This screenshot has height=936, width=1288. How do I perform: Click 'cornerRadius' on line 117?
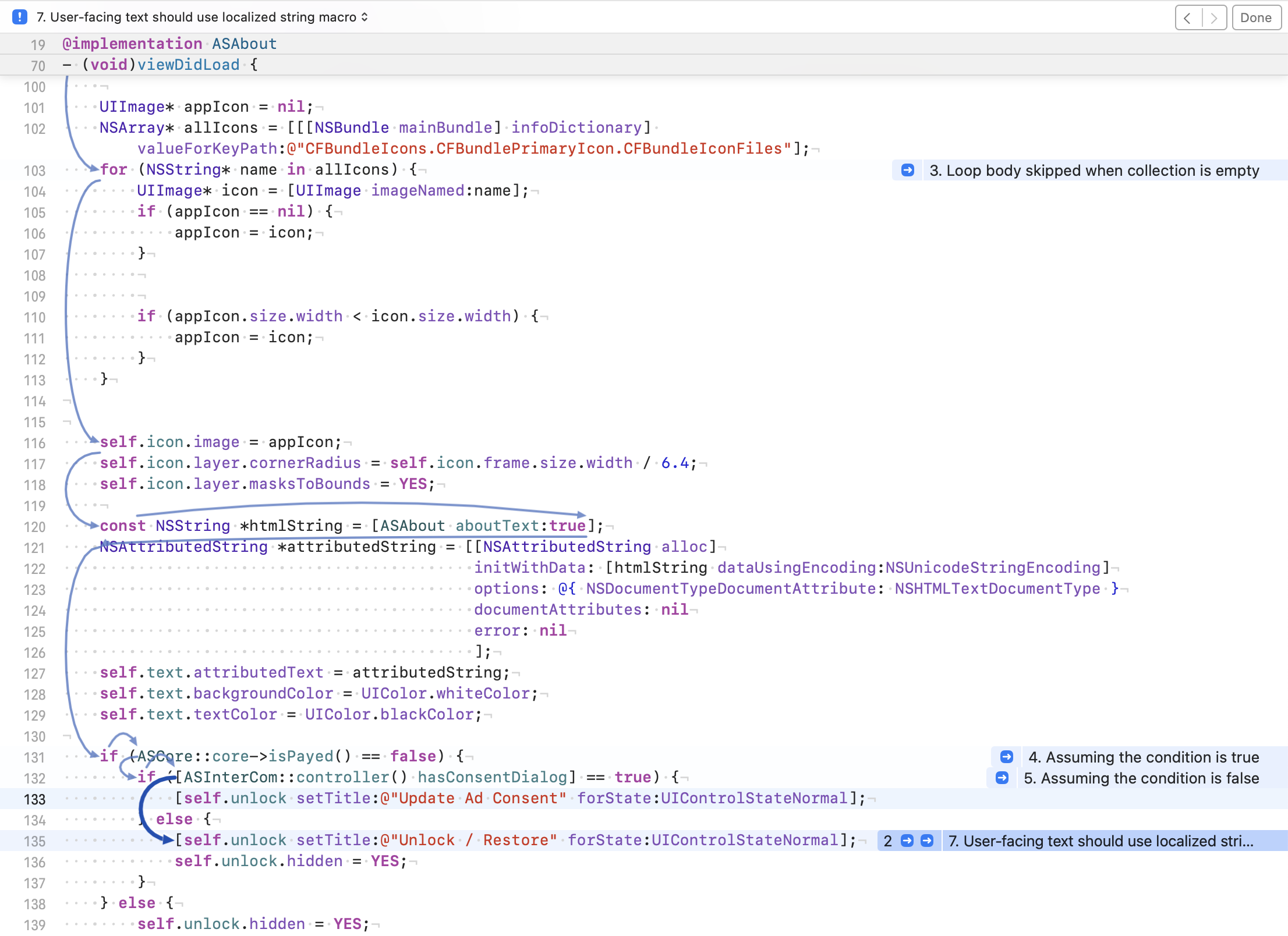[305, 463]
